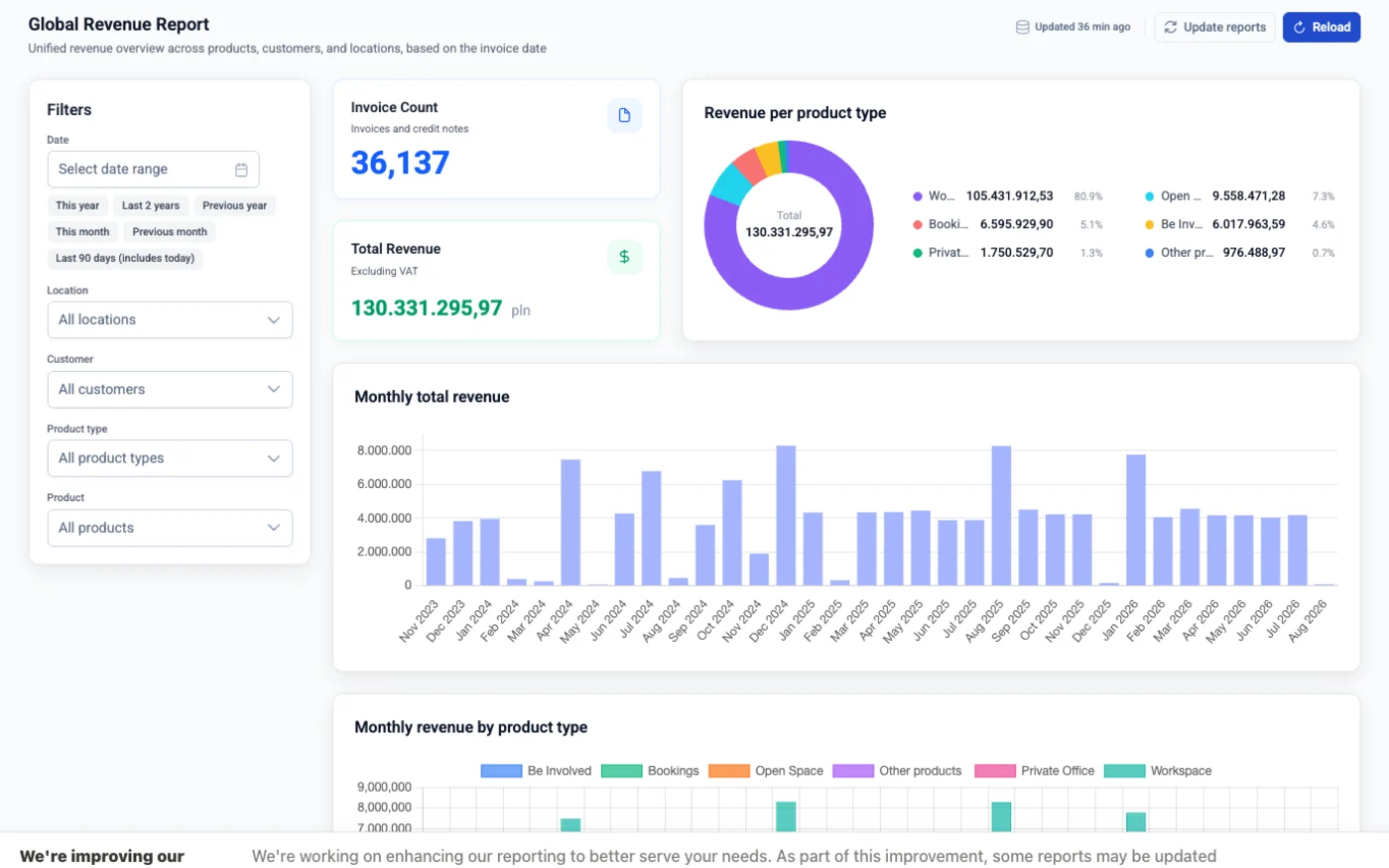Apply the Last 2 years date preset
Screen dimensions: 1389x868
tap(151, 205)
